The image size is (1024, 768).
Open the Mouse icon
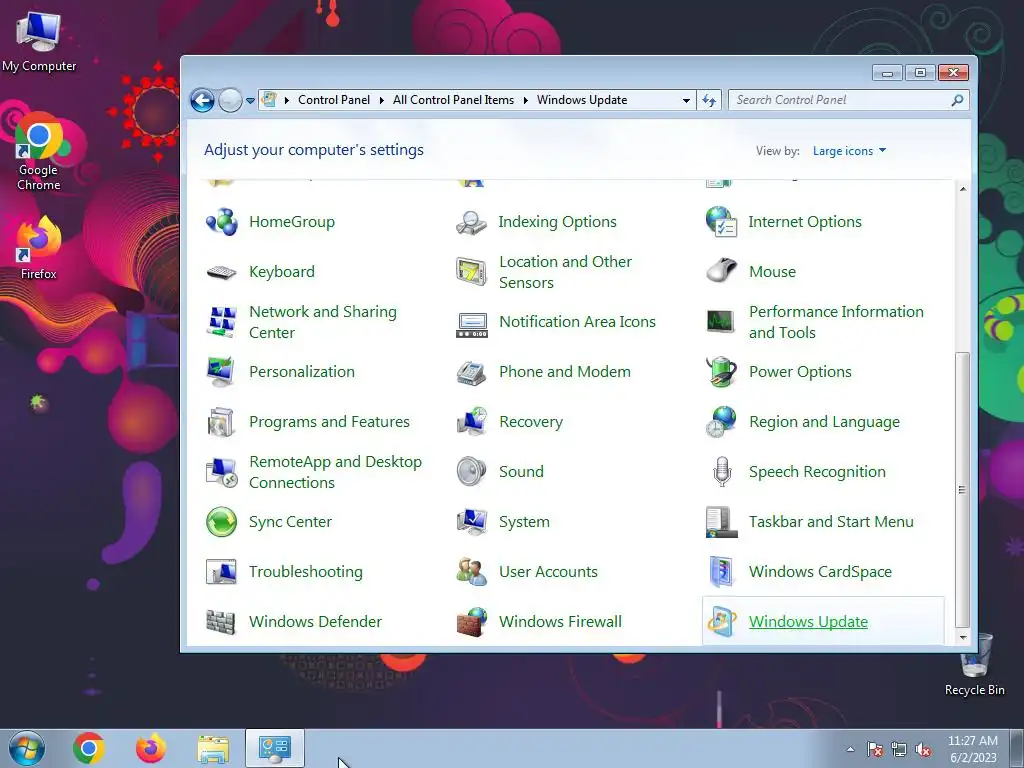[x=721, y=270]
